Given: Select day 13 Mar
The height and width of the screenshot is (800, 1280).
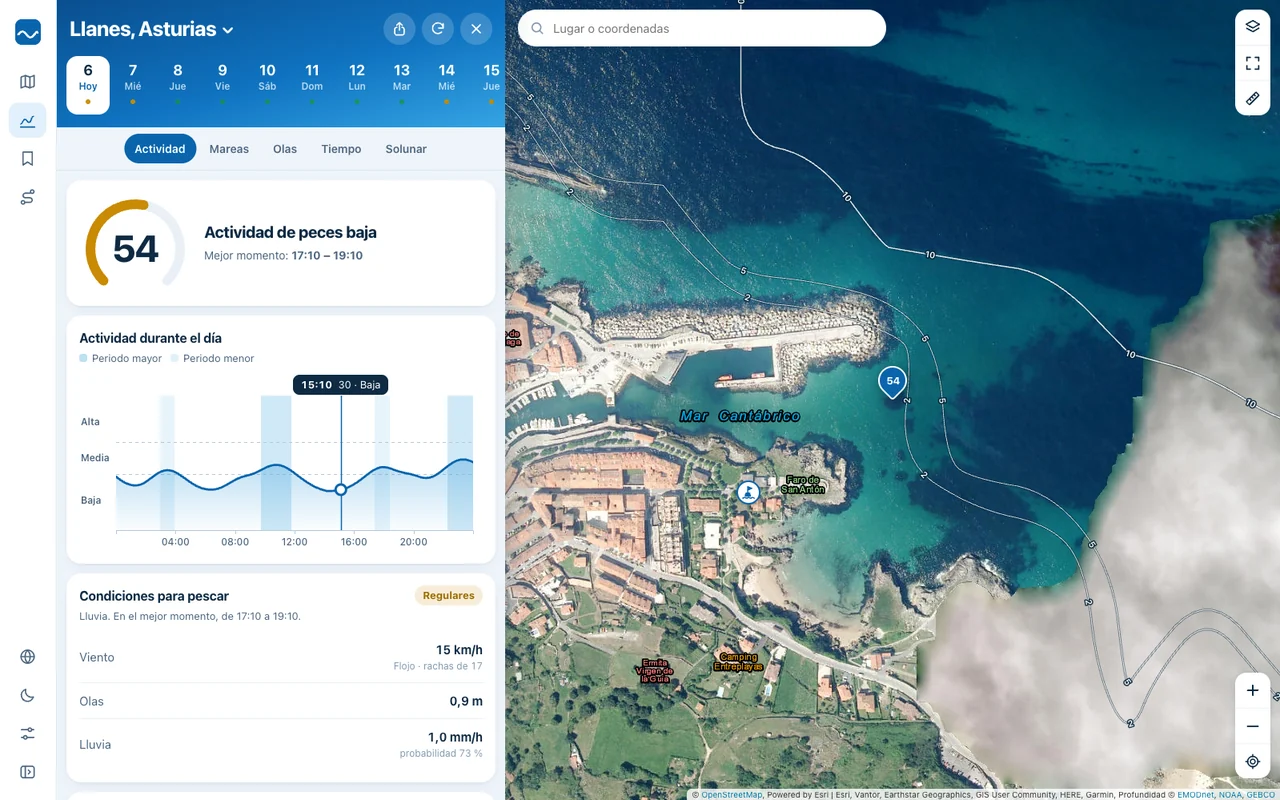Looking at the screenshot, I should (x=402, y=84).
